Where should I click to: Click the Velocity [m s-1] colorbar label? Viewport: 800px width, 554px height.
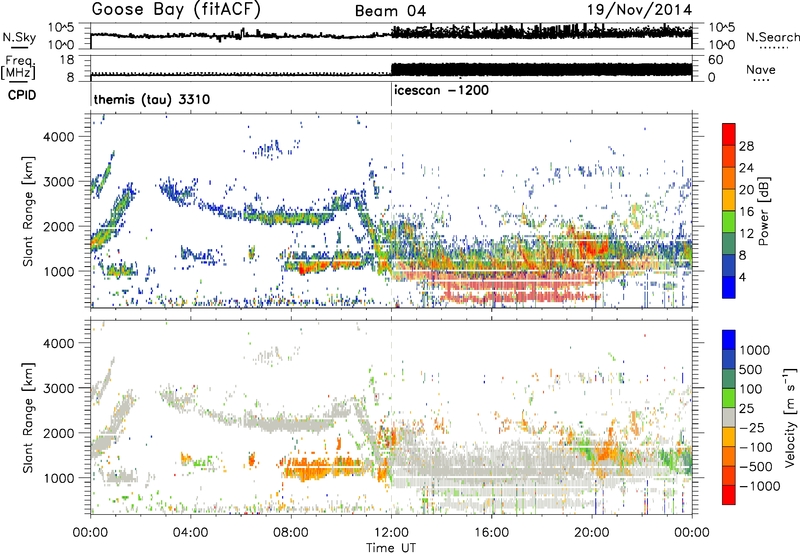point(790,417)
